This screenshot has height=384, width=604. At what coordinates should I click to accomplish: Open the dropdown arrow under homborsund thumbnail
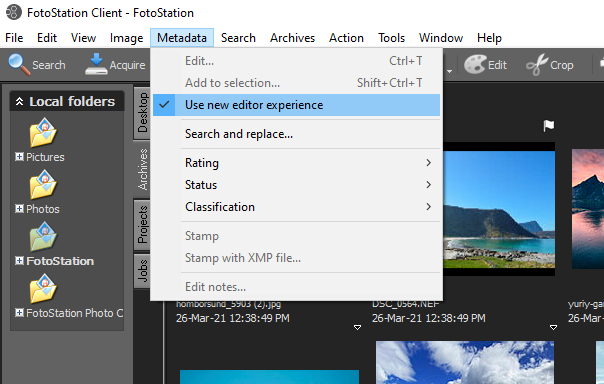pyautogui.click(x=357, y=327)
